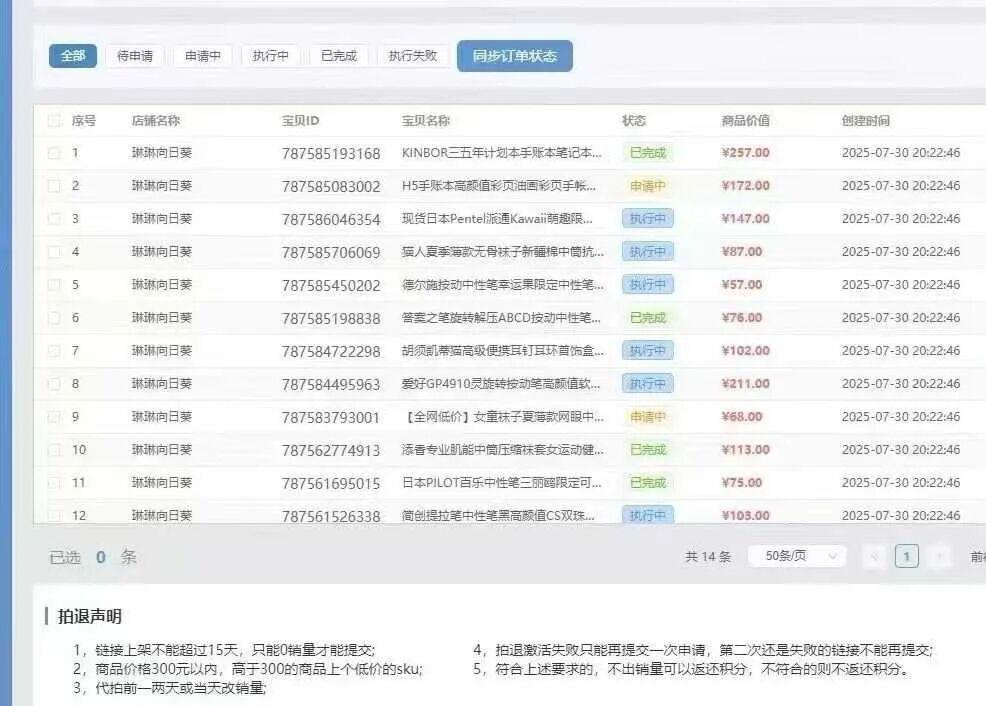
Task: Toggle the select-all checkbox in table header
Action: [54, 121]
